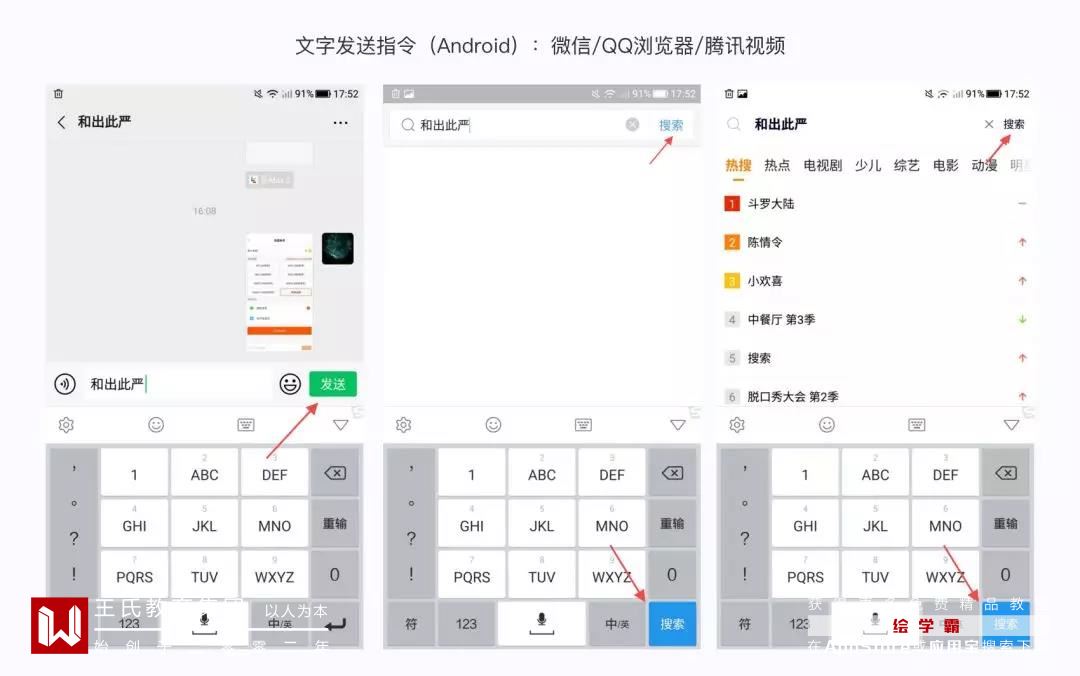
Task: Select the 热搜 tab
Action: point(738,165)
